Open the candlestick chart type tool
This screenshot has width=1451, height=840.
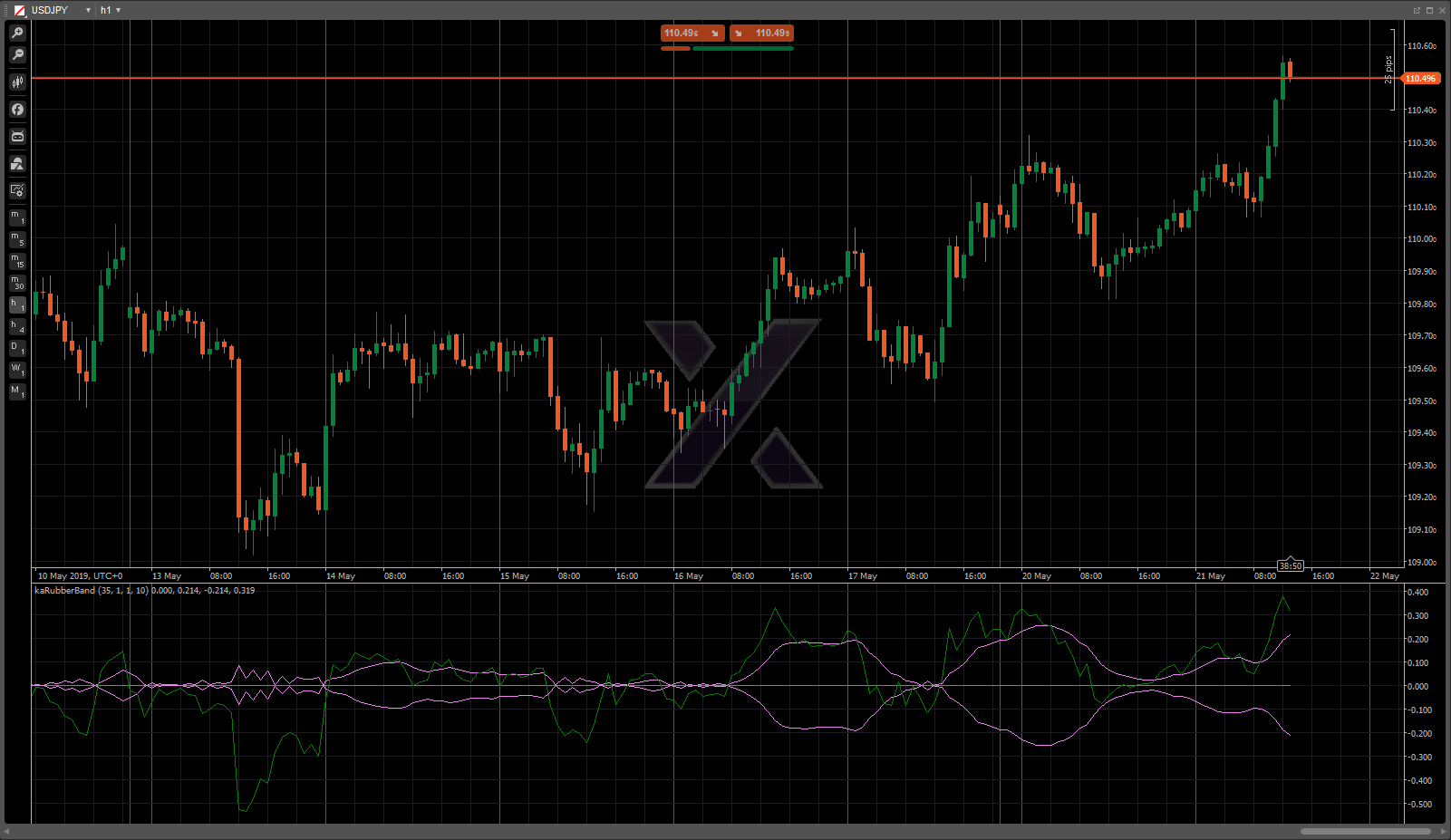[17, 82]
